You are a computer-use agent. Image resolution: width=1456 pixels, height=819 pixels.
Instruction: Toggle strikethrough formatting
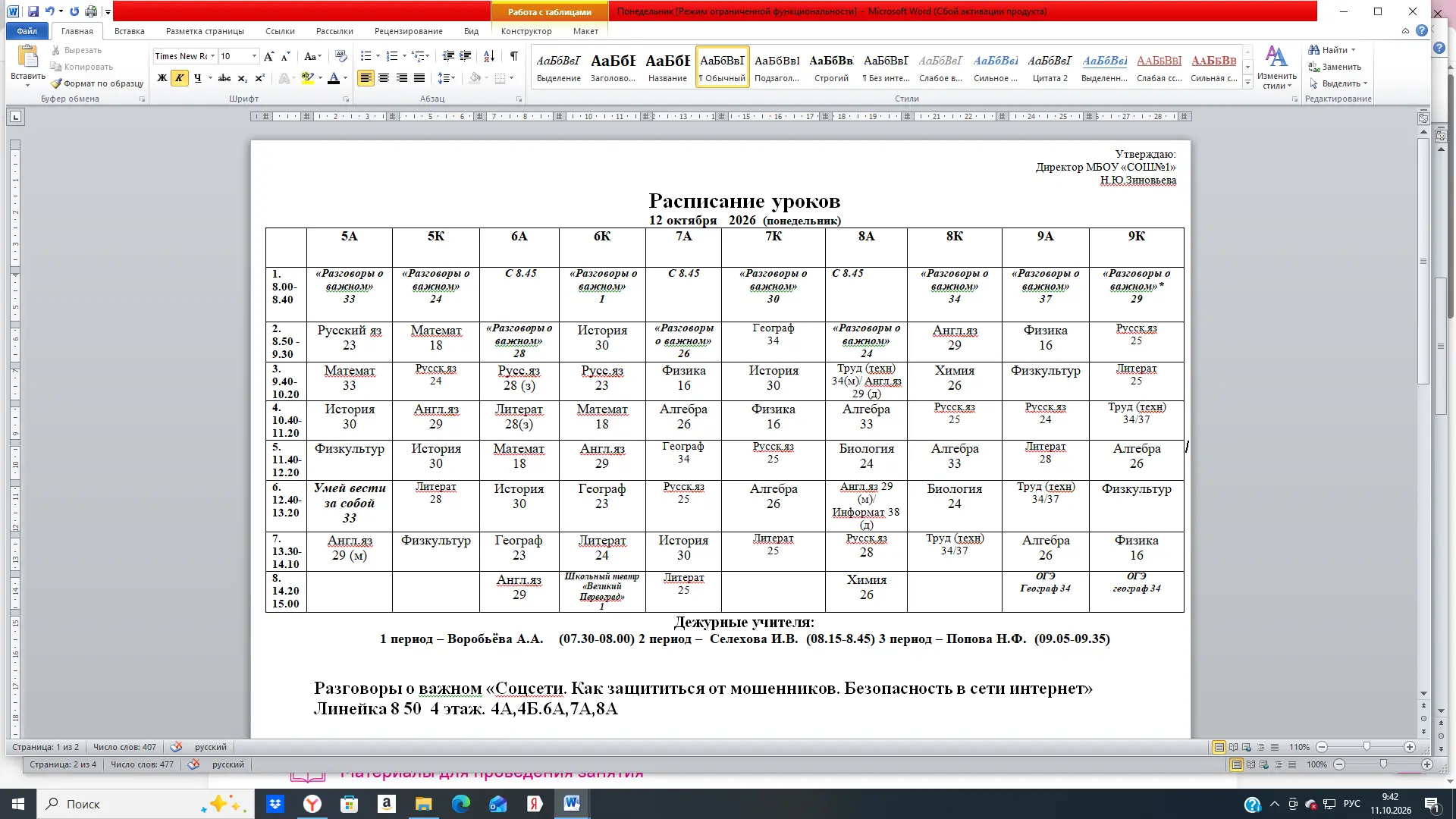point(224,78)
